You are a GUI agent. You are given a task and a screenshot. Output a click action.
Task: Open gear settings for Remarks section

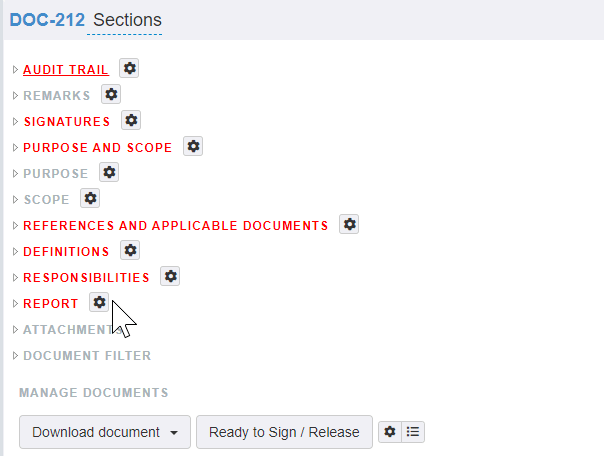(111, 94)
